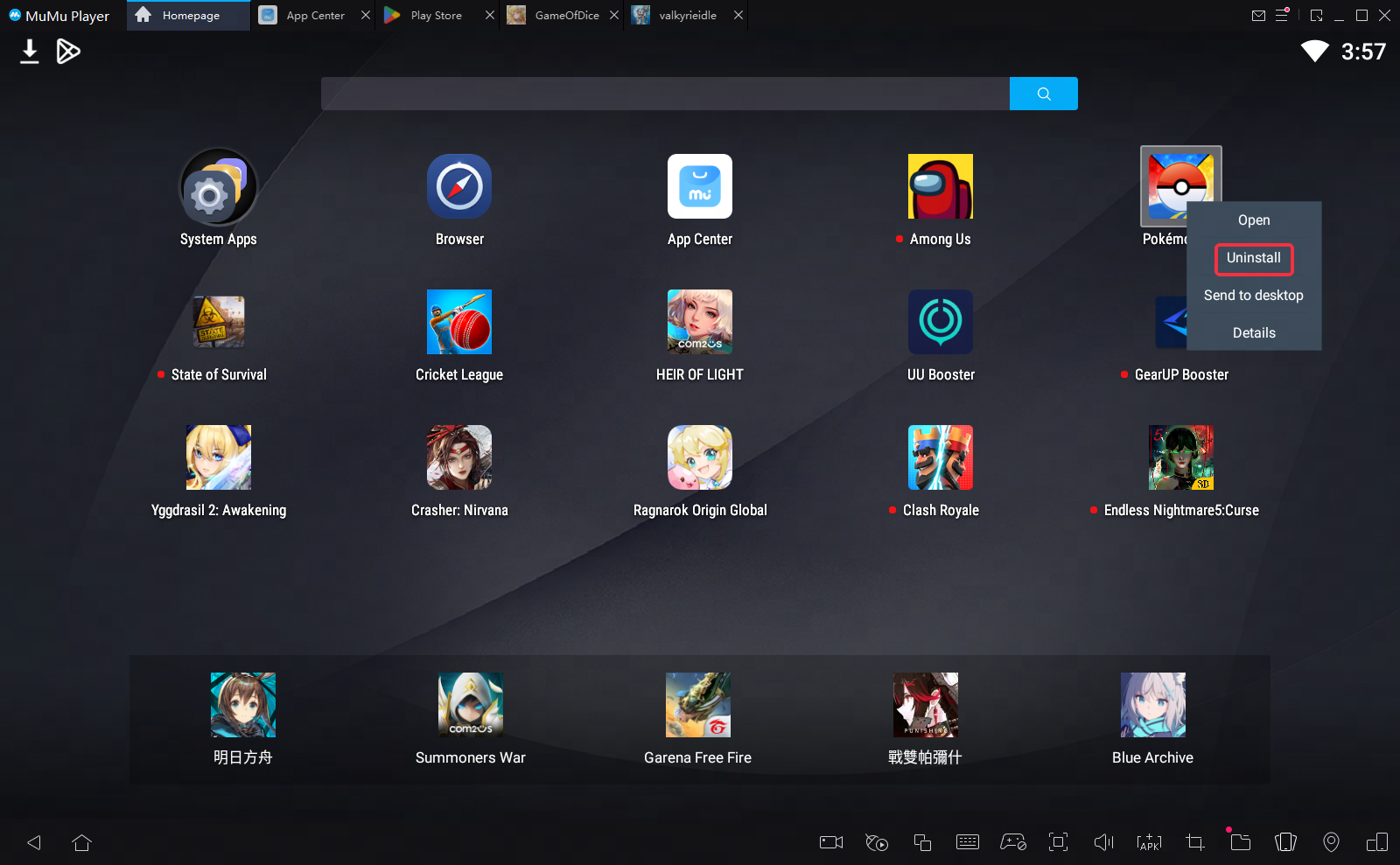The height and width of the screenshot is (865, 1400).
Task: Launch Among Us
Action: tap(941, 186)
